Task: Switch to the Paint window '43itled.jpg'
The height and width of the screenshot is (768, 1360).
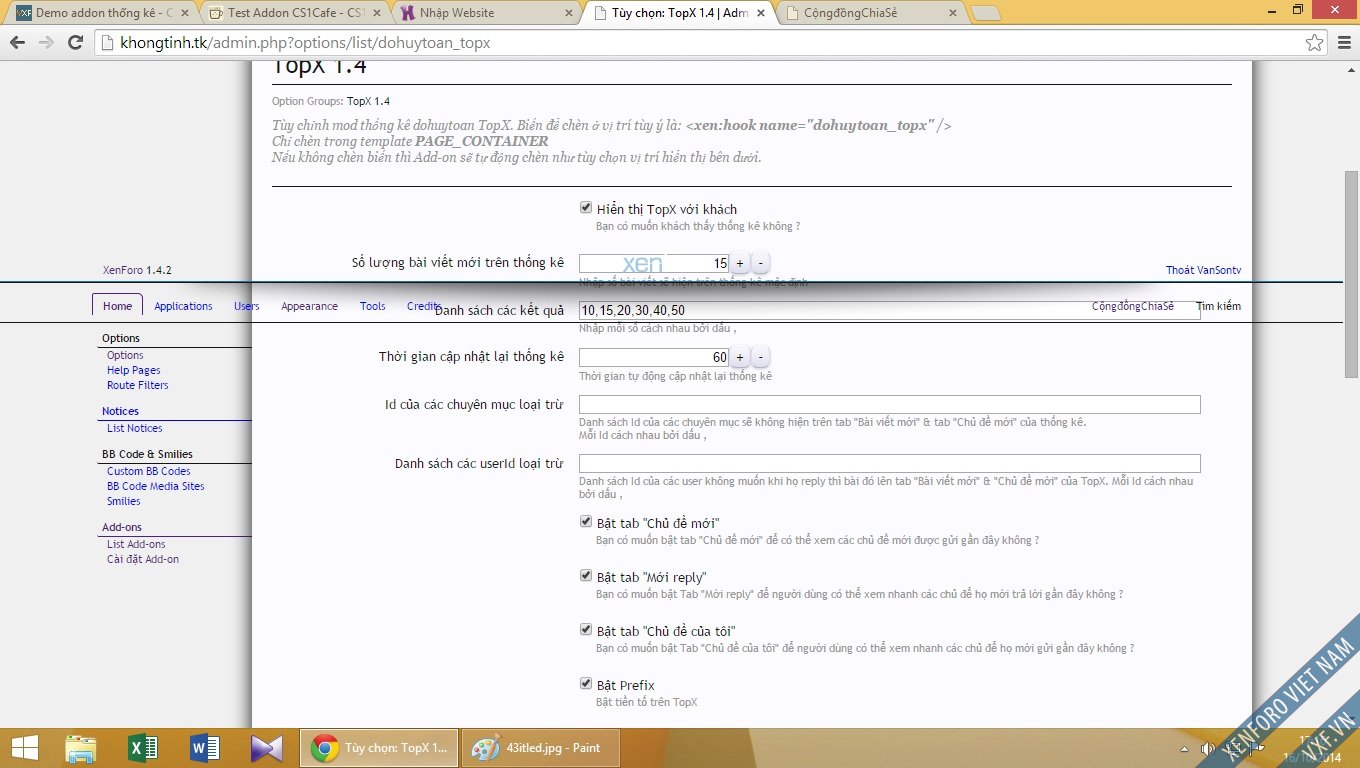Action: tap(541, 748)
